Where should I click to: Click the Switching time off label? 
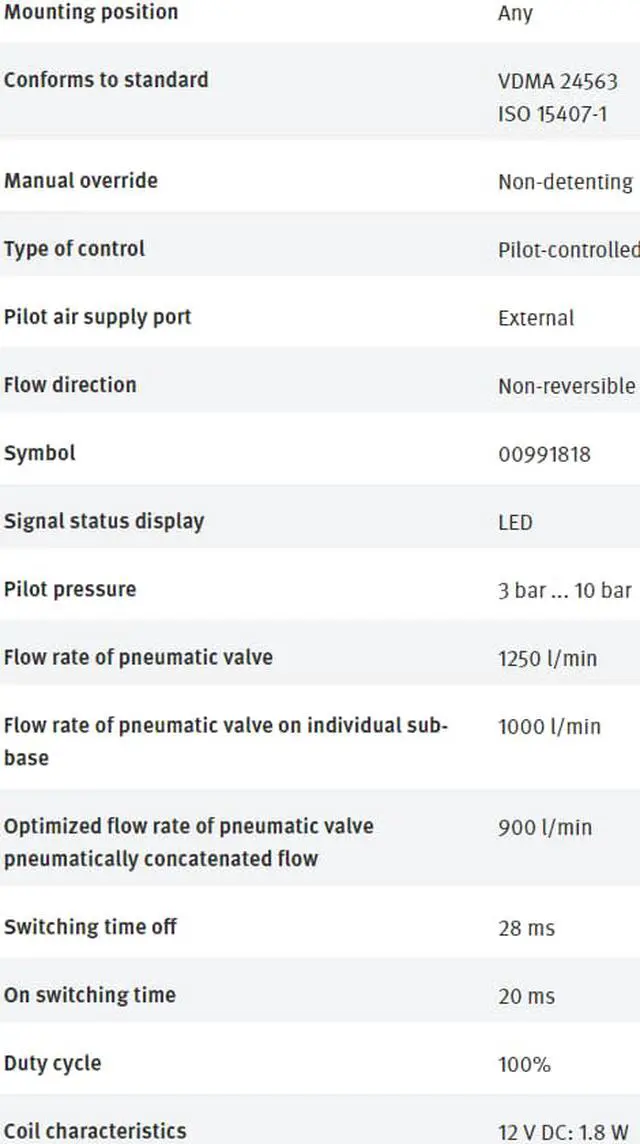tap(90, 927)
